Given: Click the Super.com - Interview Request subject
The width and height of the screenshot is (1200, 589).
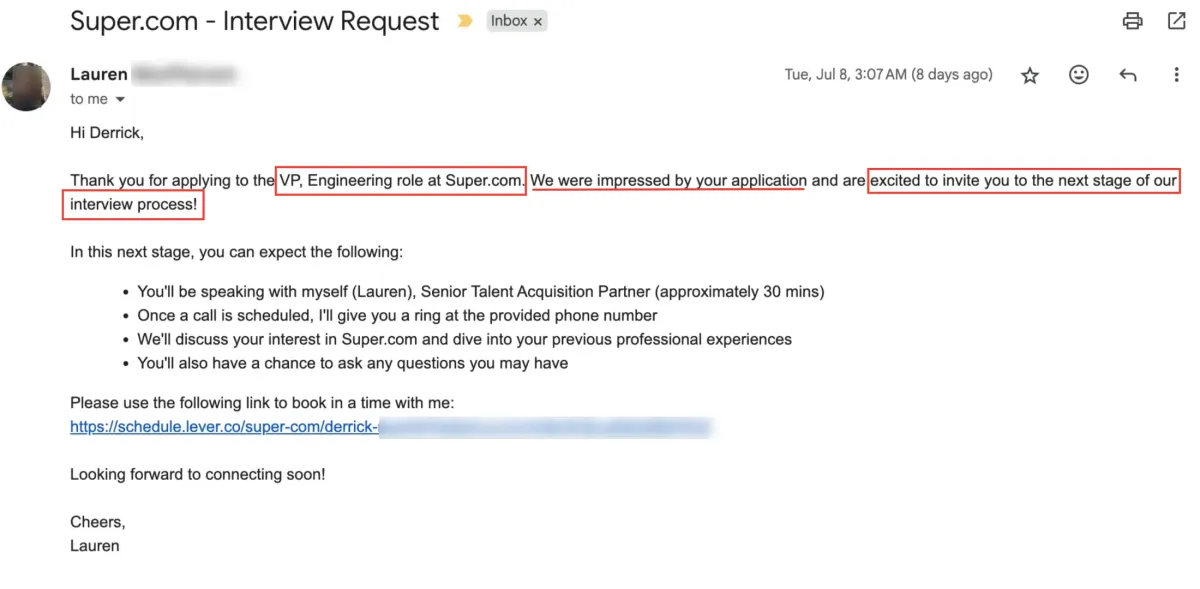Looking at the screenshot, I should [254, 21].
